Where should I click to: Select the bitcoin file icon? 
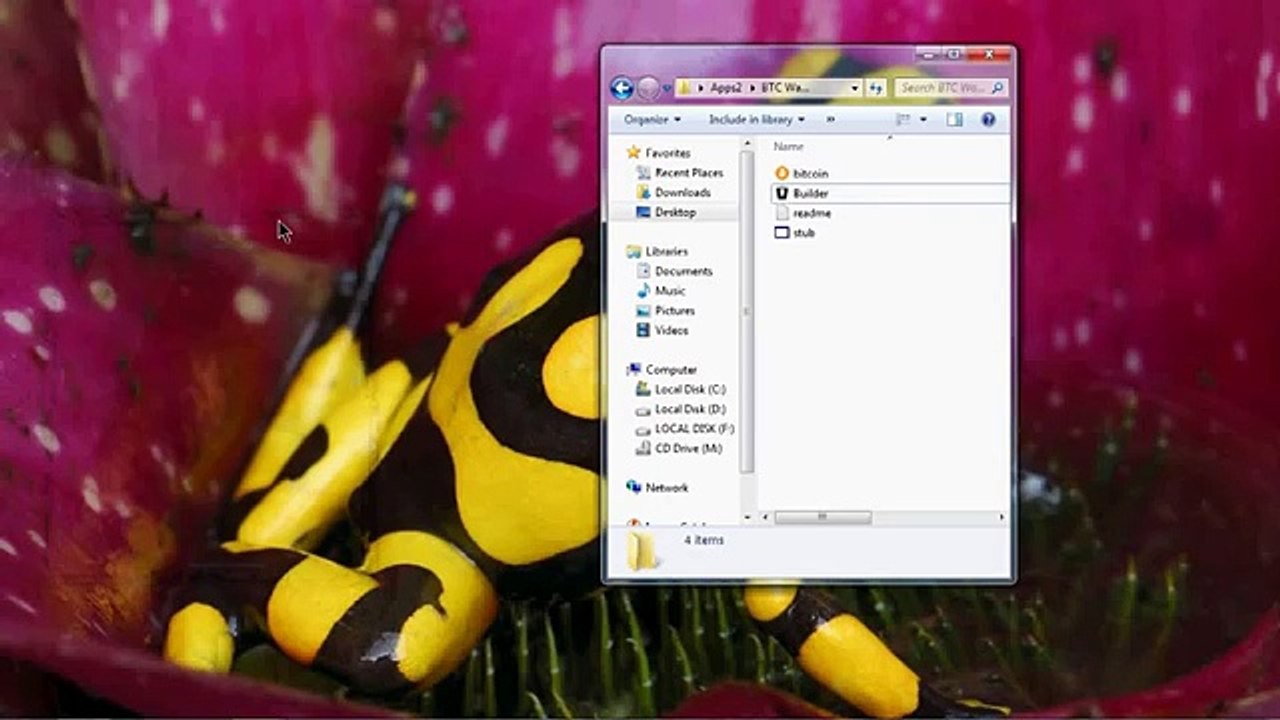click(x=782, y=173)
